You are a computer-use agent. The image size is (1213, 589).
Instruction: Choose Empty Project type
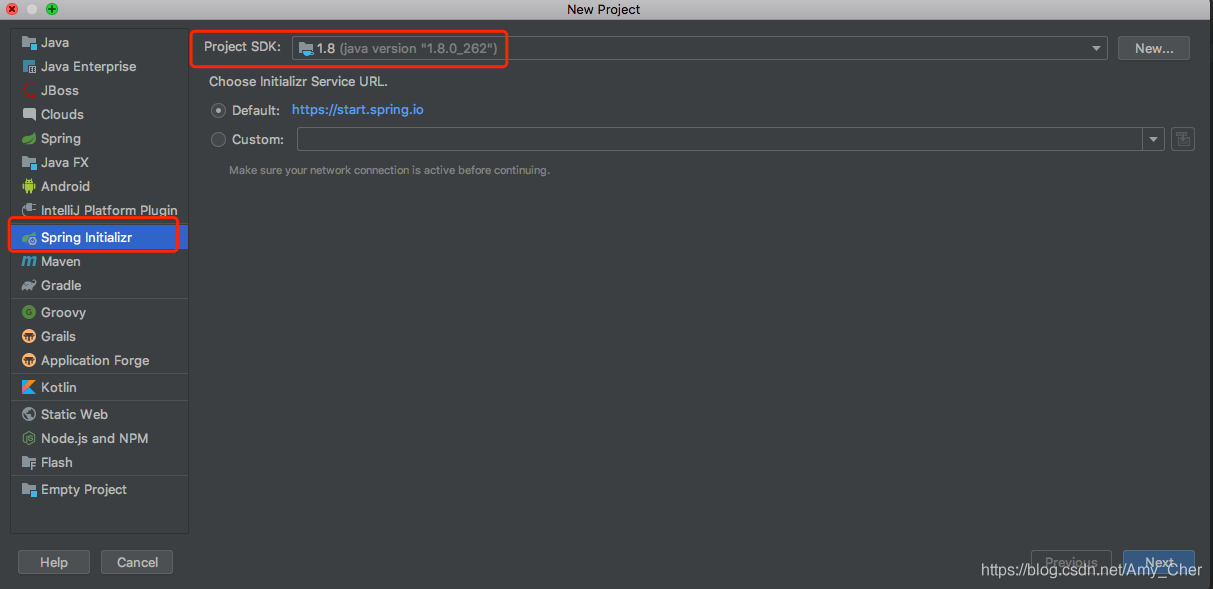[100, 490]
